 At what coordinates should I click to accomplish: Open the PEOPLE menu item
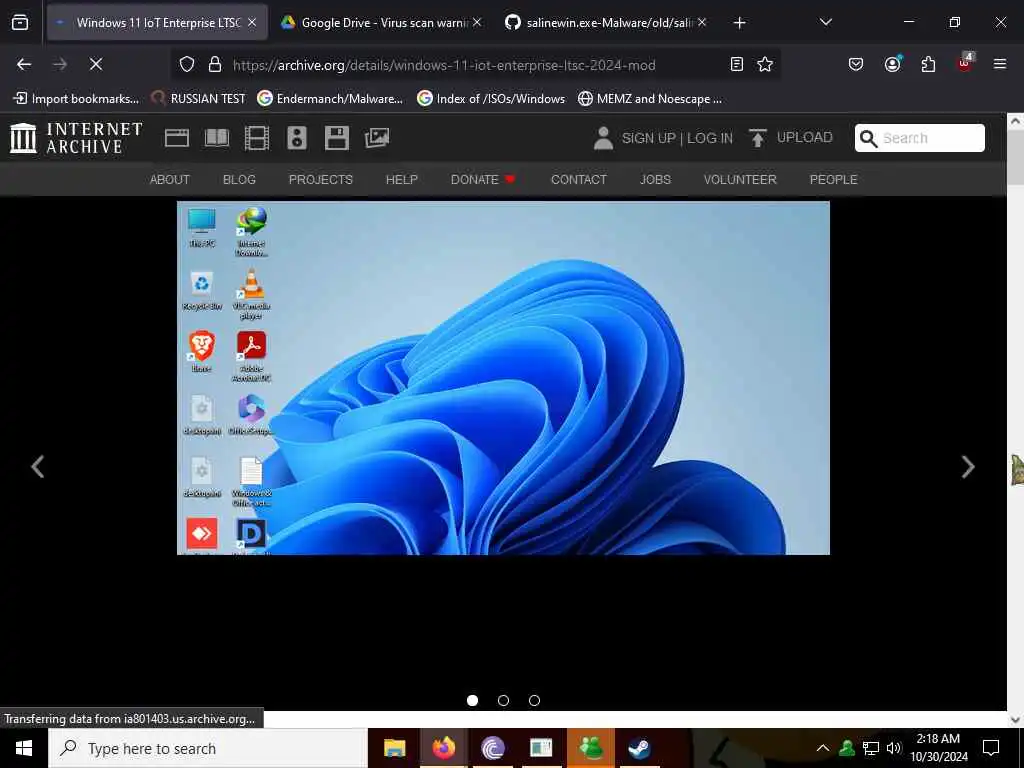833,179
